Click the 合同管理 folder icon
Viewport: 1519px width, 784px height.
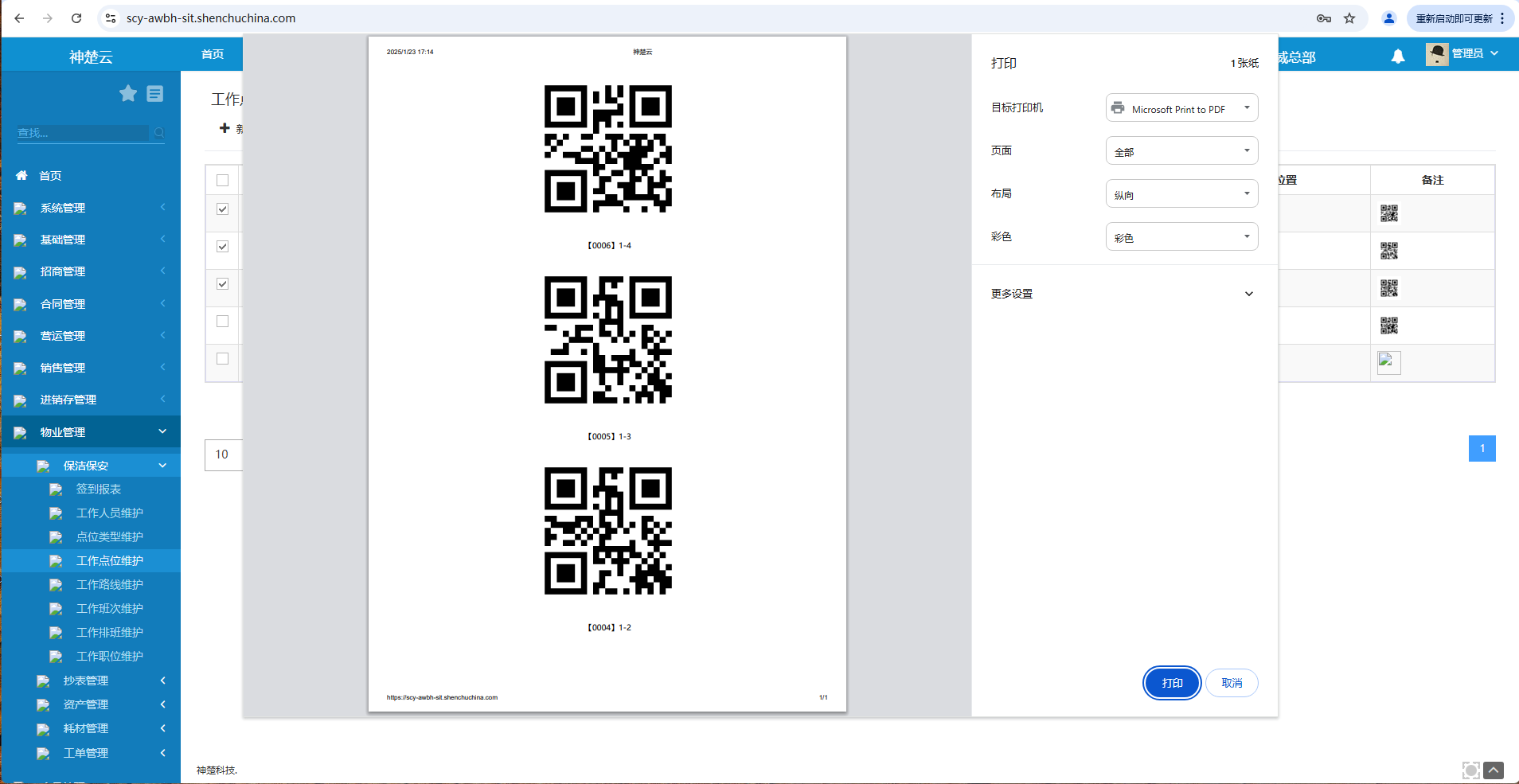[21, 305]
